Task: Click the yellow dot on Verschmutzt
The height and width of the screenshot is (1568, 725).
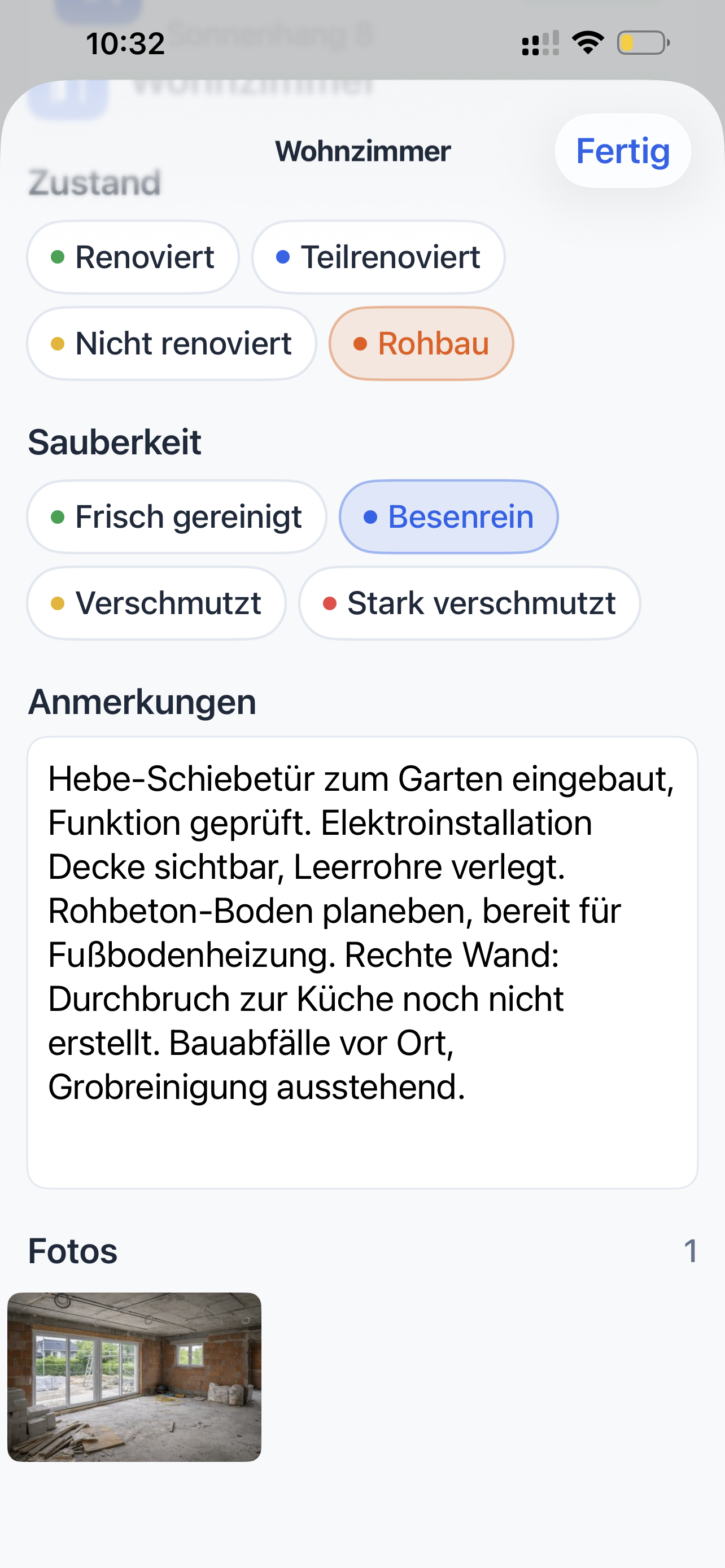Action: (x=58, y=603)
